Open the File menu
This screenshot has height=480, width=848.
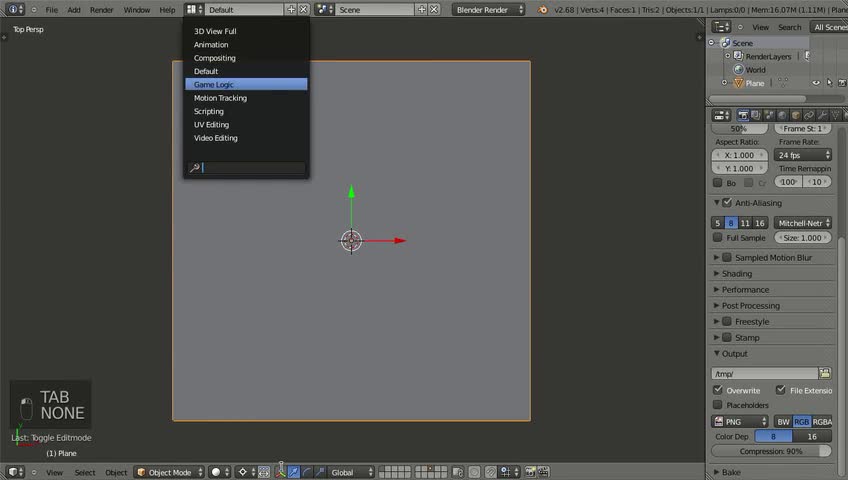51,10
